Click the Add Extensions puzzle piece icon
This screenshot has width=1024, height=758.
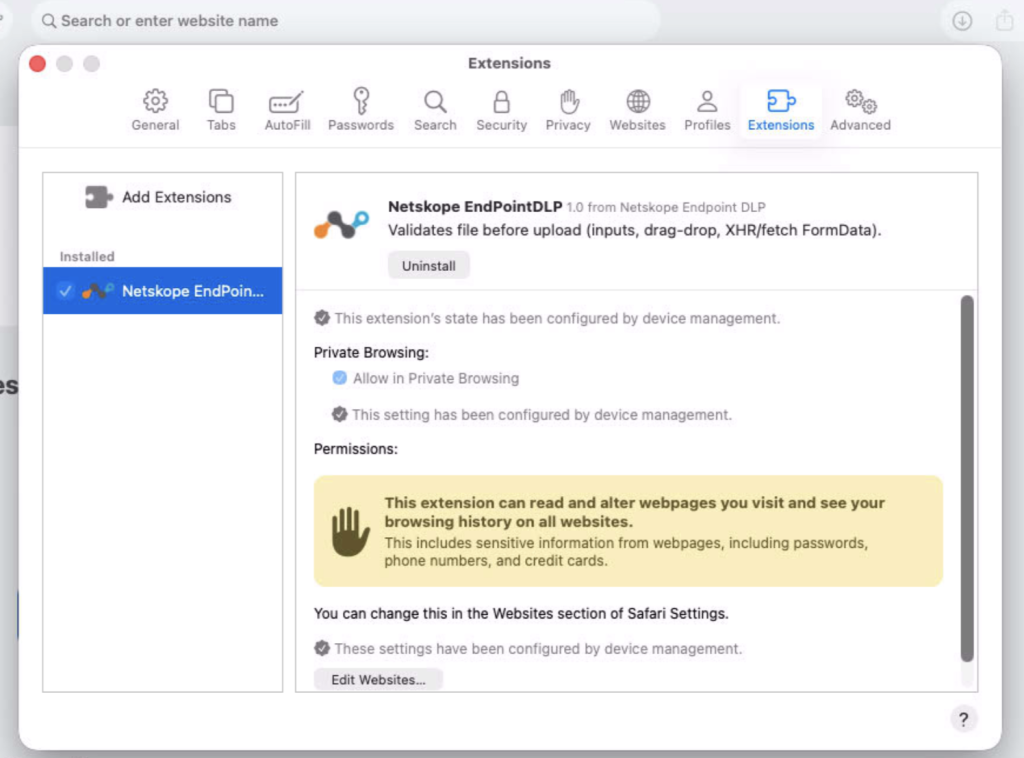pyautogui.click(x=99, y=197)
